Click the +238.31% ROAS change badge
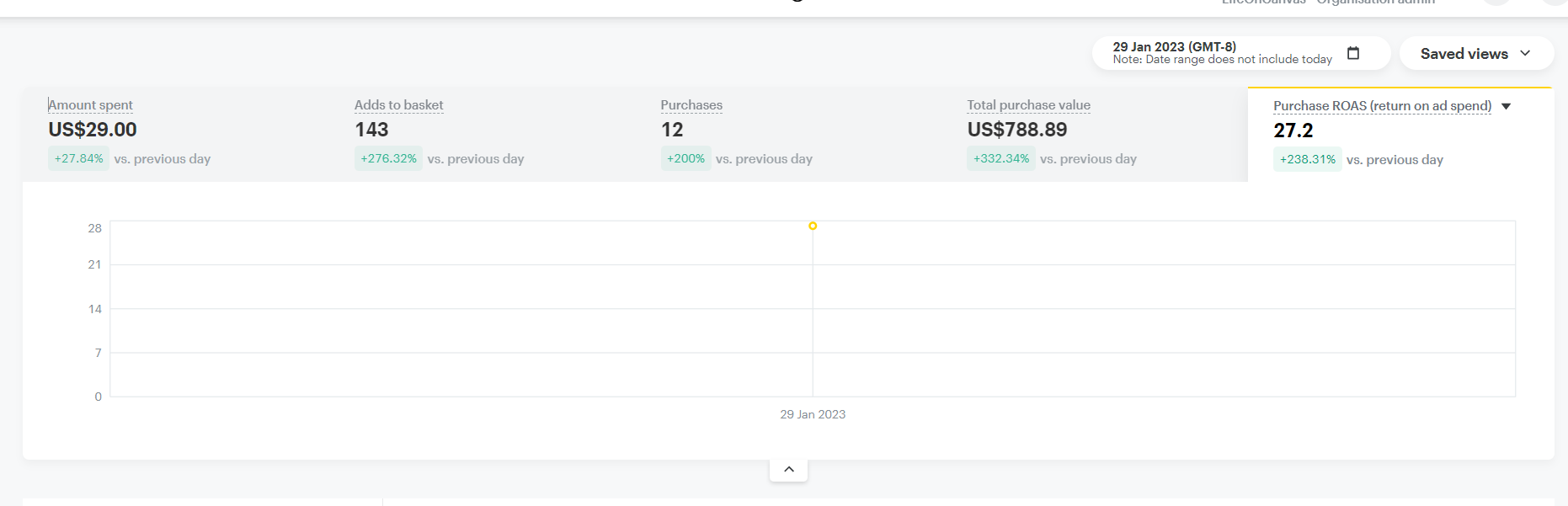Viewport: 1568px width, 506px height. (1307, 159)
